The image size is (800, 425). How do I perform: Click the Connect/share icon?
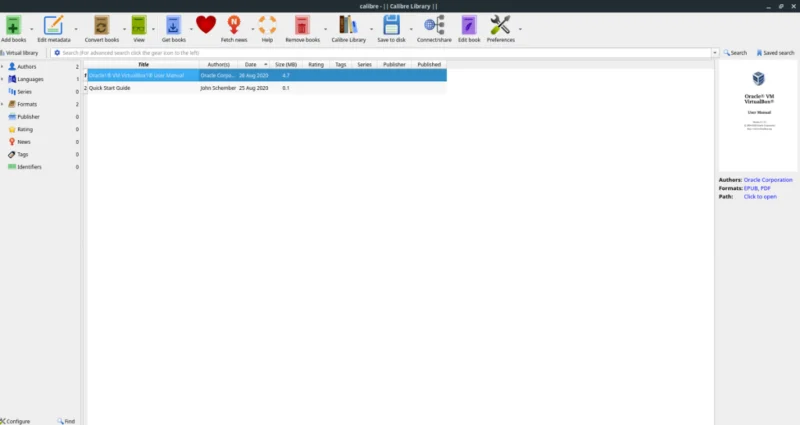[x=434, y=26]
